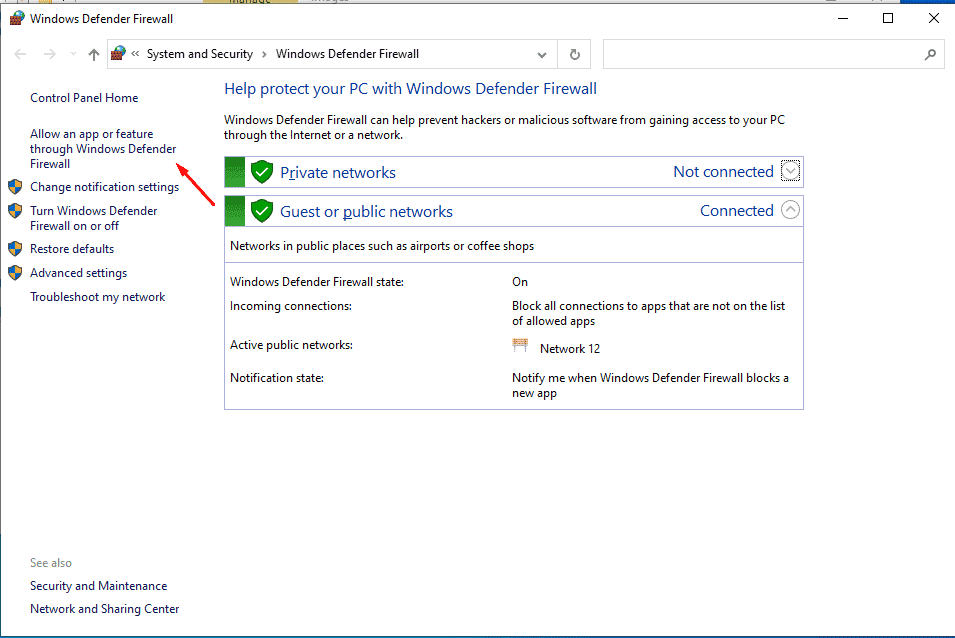955x638 pixels.
Task: Click the Network 12 network icon
Action: (520, 345)
